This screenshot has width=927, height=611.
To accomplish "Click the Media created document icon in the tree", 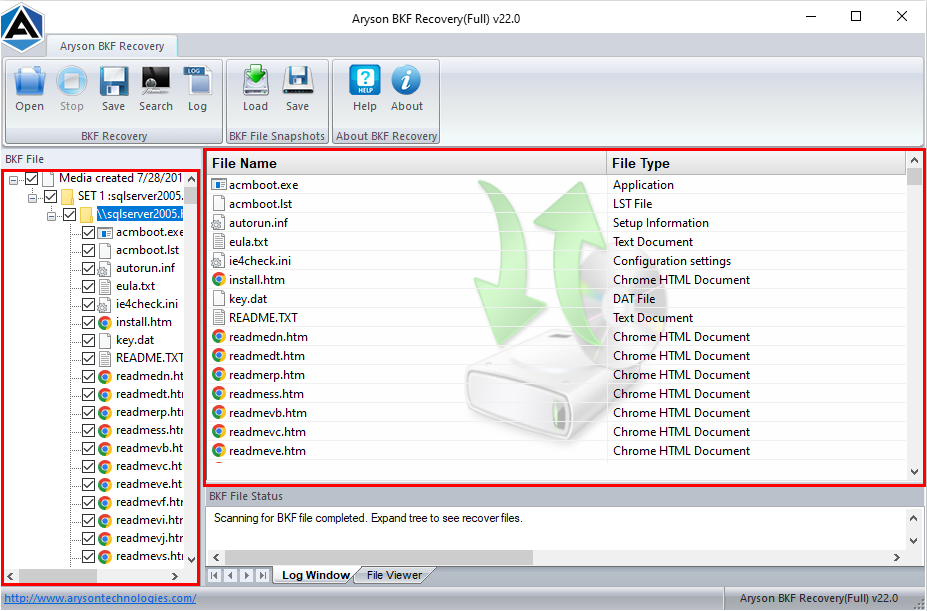I will [49, 178].
